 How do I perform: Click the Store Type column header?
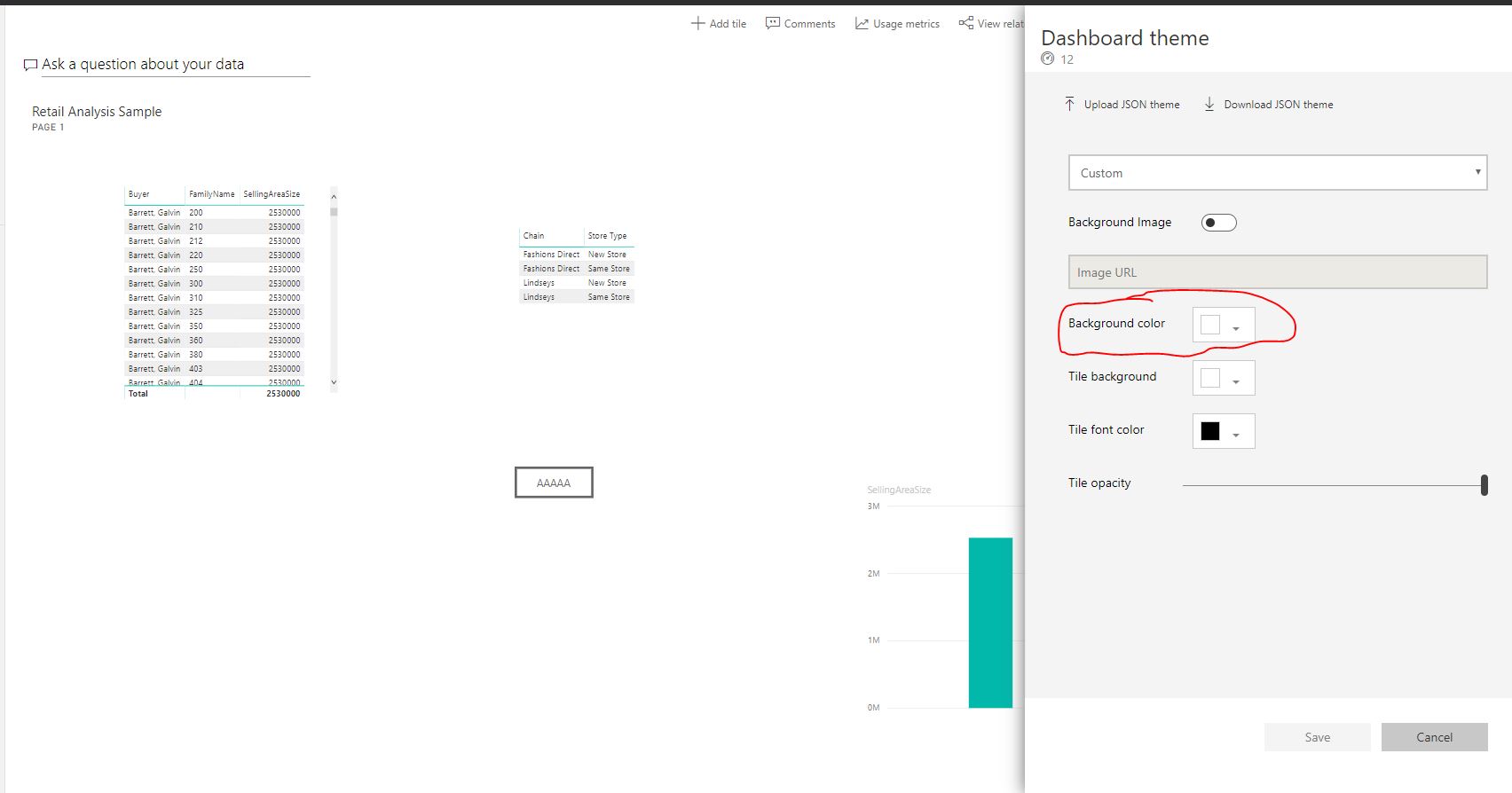pyautogui.click(x=608, y=236)
